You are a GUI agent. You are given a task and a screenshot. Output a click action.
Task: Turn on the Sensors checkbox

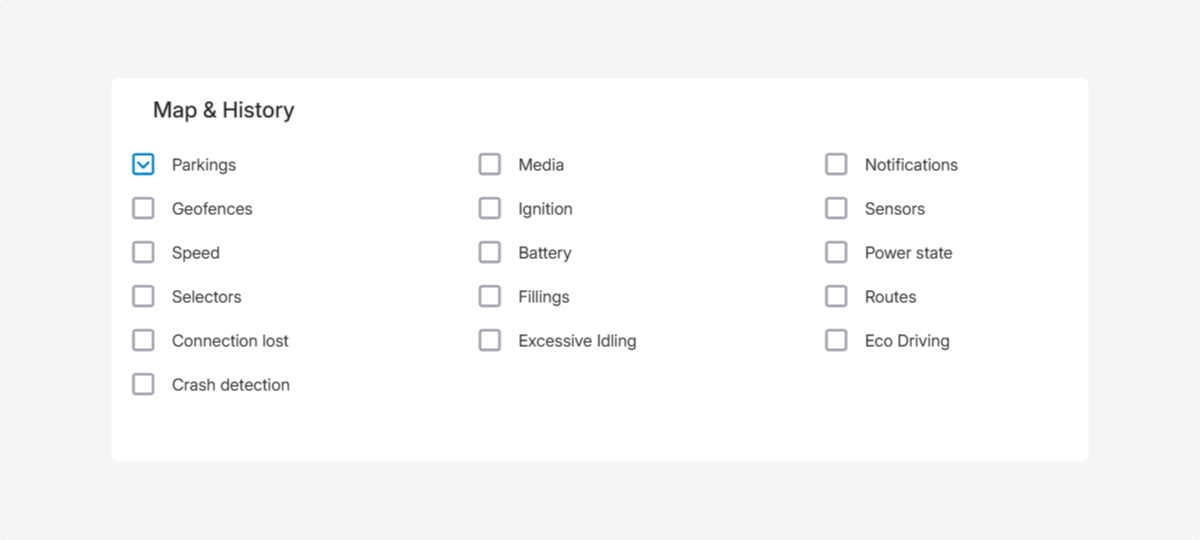836,208
